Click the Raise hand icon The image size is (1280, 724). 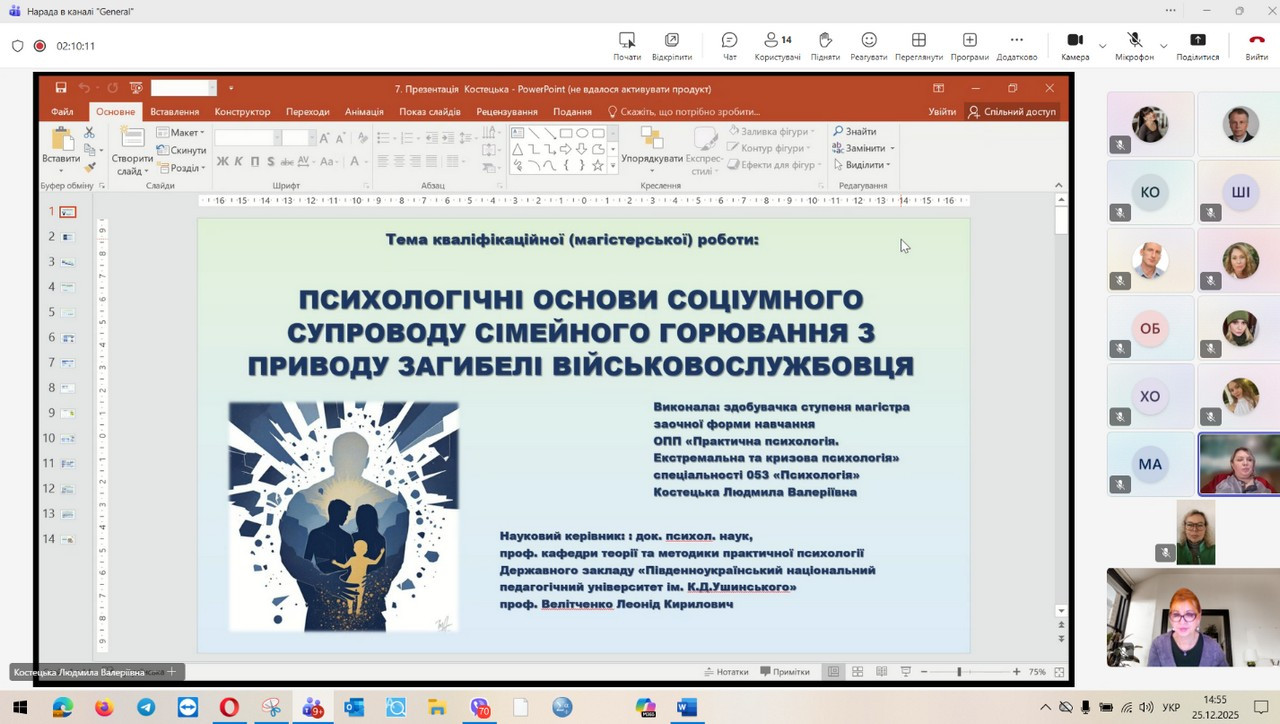point(825,45)
